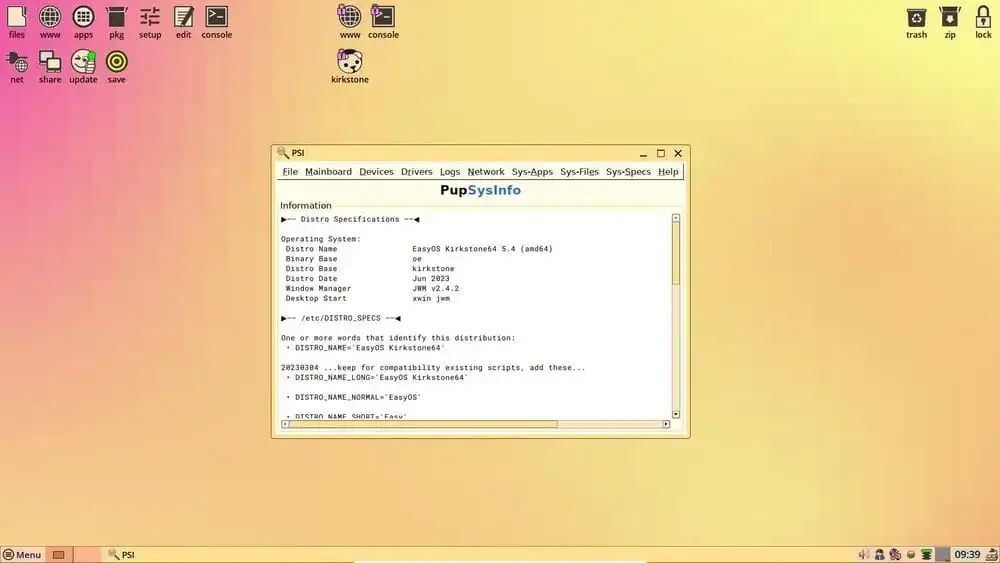The image size is (1000, 563).
Task: Click the horizontal scrollbar thumb
Action: [423, 424]
